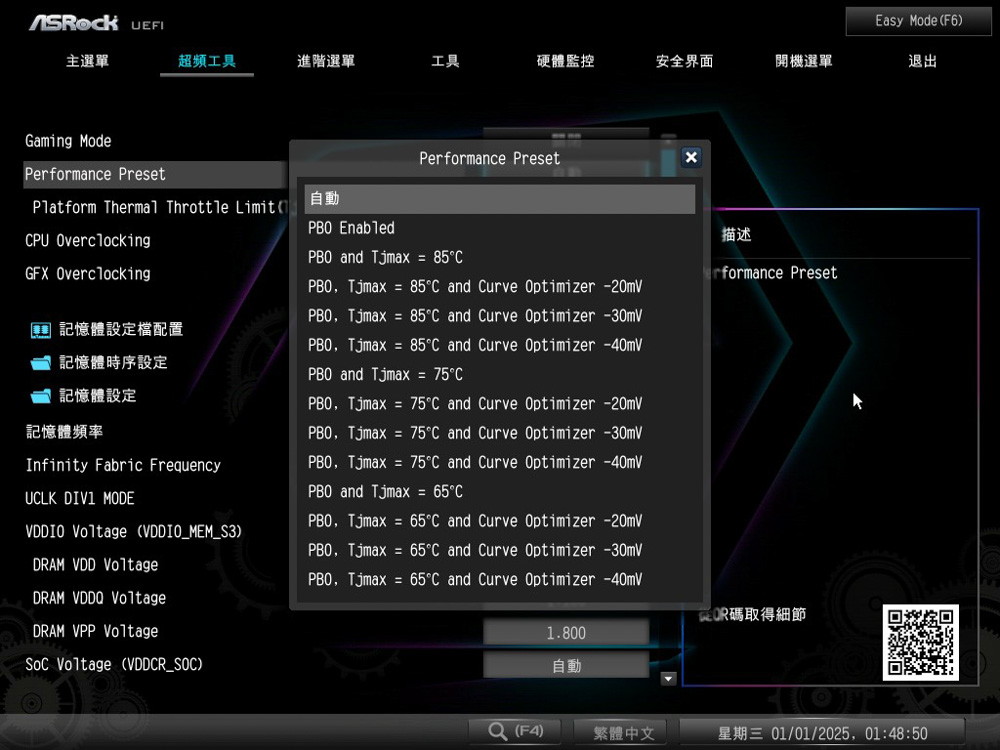The height and width of the screenshot is (750, 1000).
Task: Open the 記憶體時序設定 folder icon
Action: [x=41, y=363]
